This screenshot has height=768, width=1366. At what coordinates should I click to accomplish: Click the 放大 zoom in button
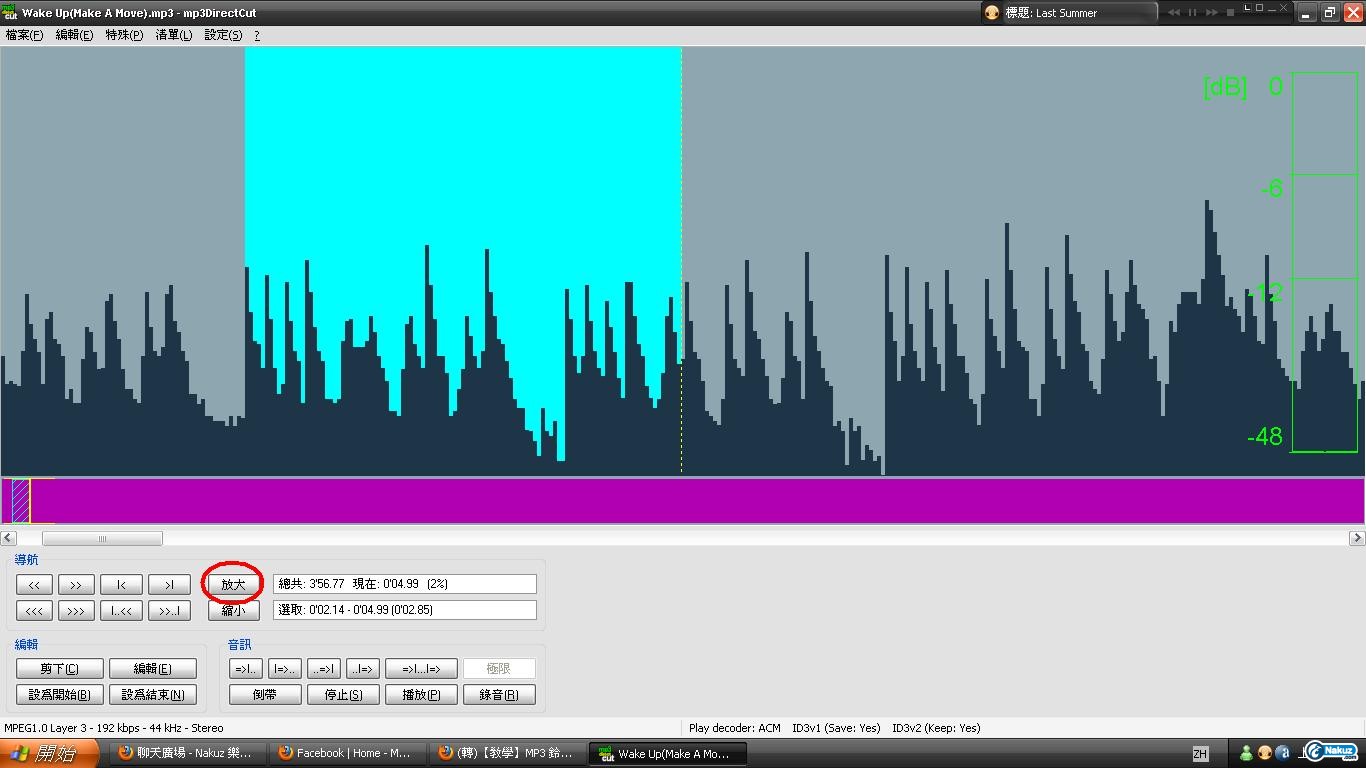tap(233, 585)
